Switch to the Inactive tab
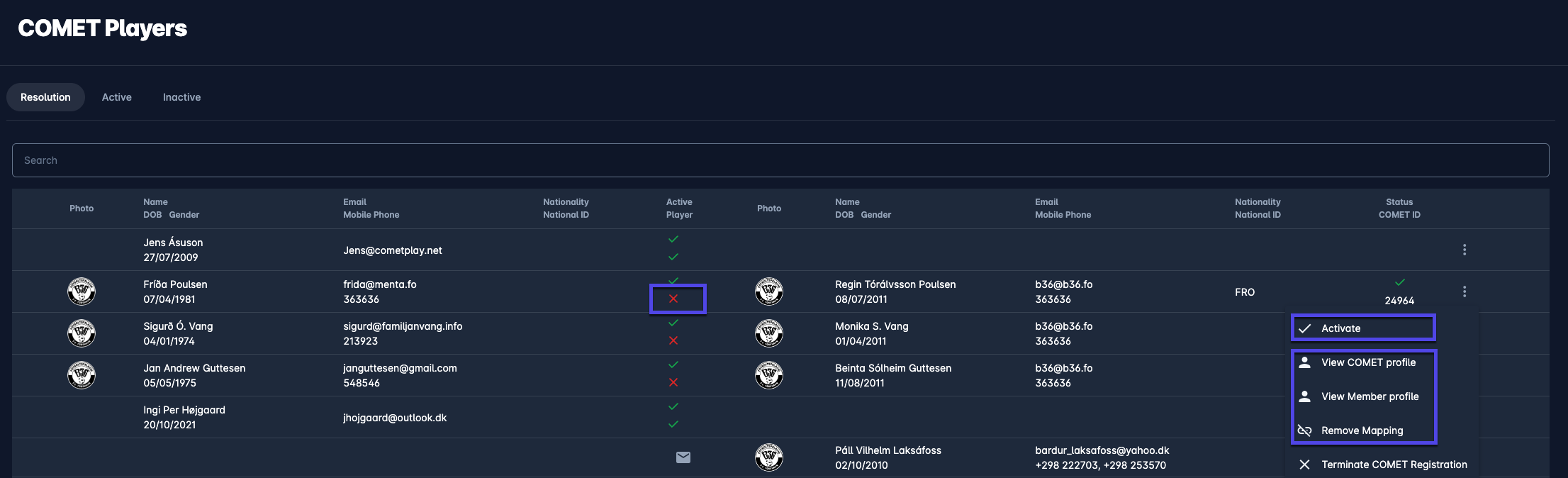Screen dimensions: 1568x478 click(x=181, y=97)
